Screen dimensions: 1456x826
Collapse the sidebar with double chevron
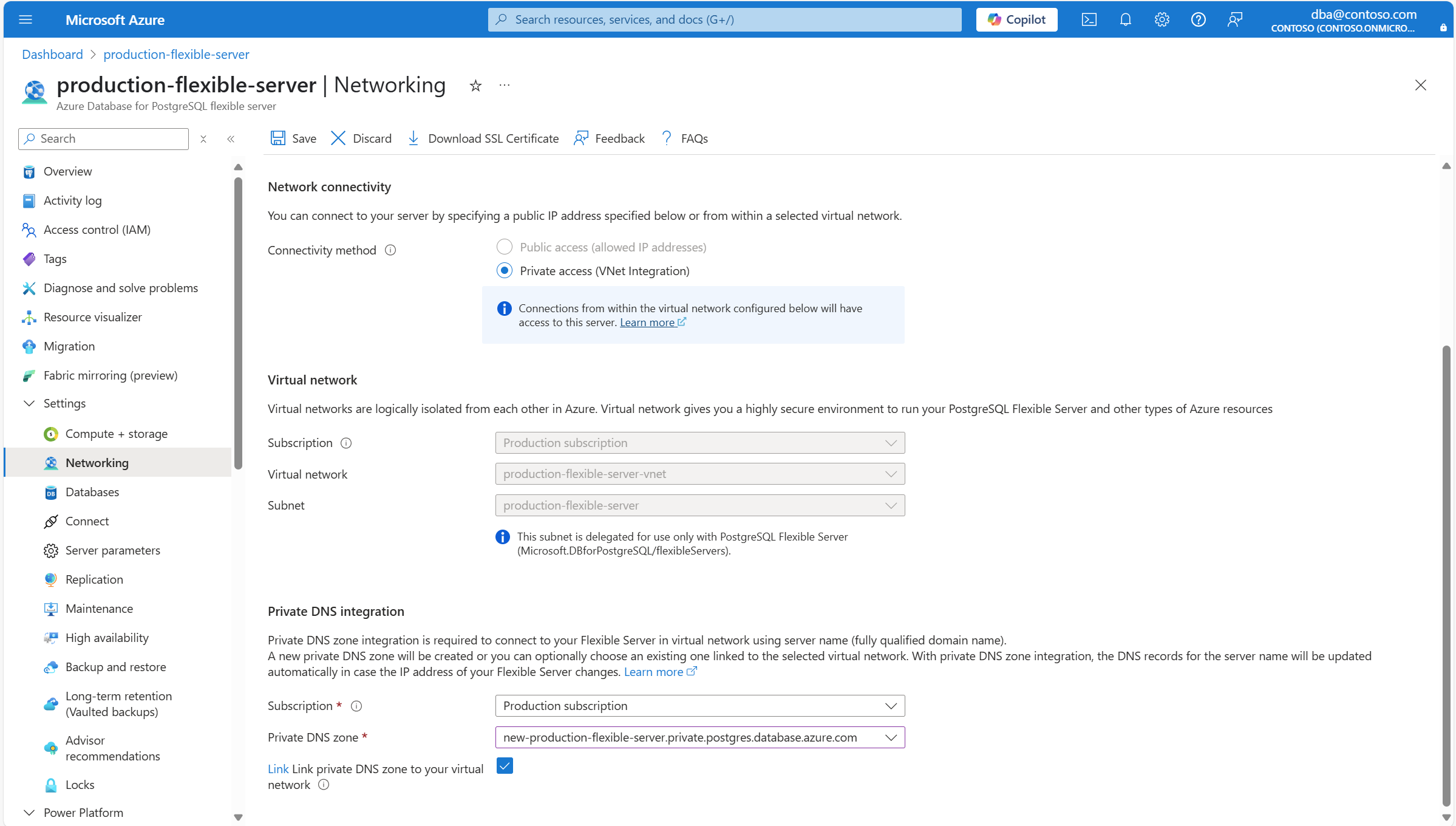point(231,139)
